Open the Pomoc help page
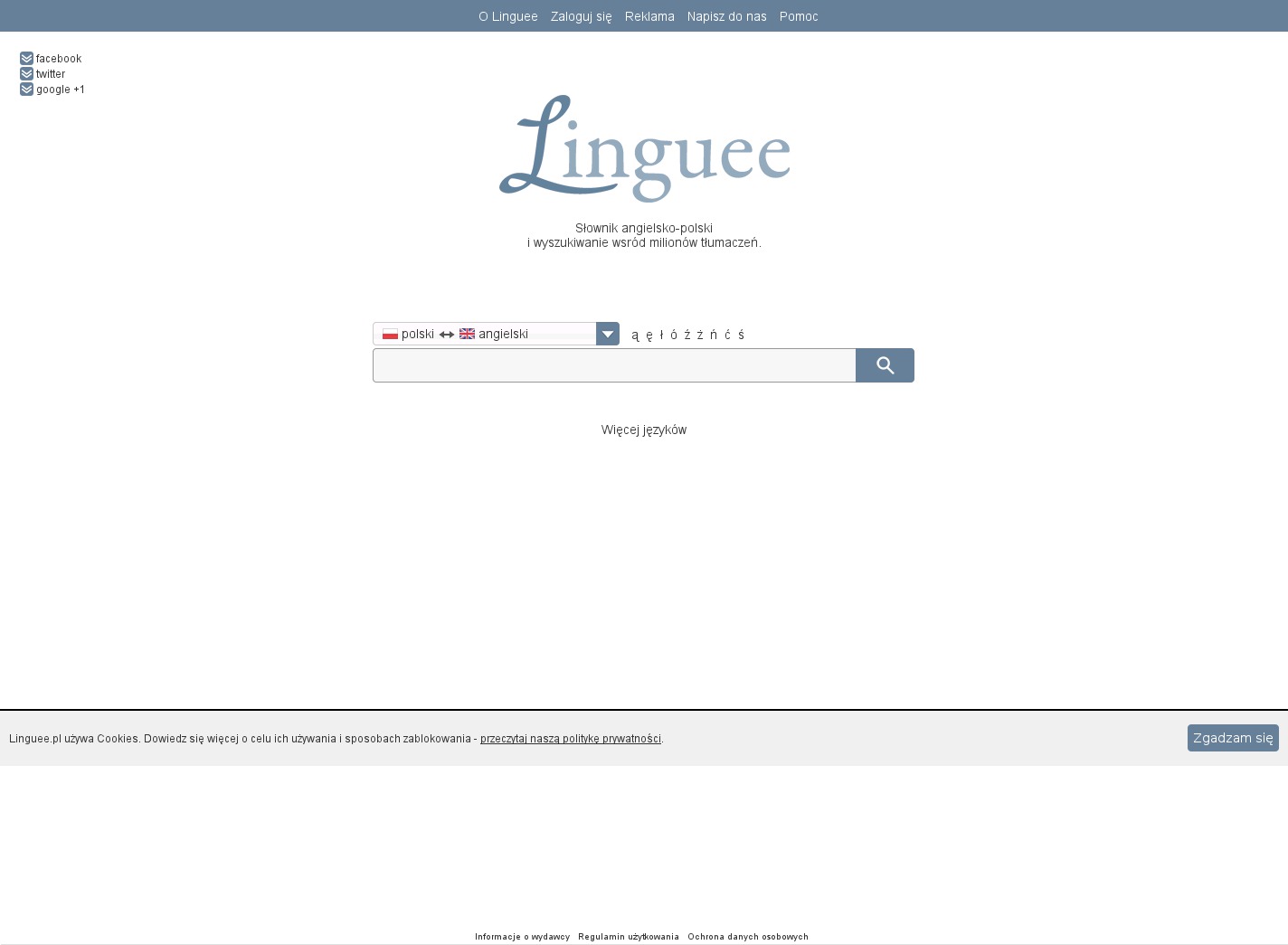Image resolution: width=1288 pixels, height=945 pixels. pyautogui.click(x=799, y=16)
